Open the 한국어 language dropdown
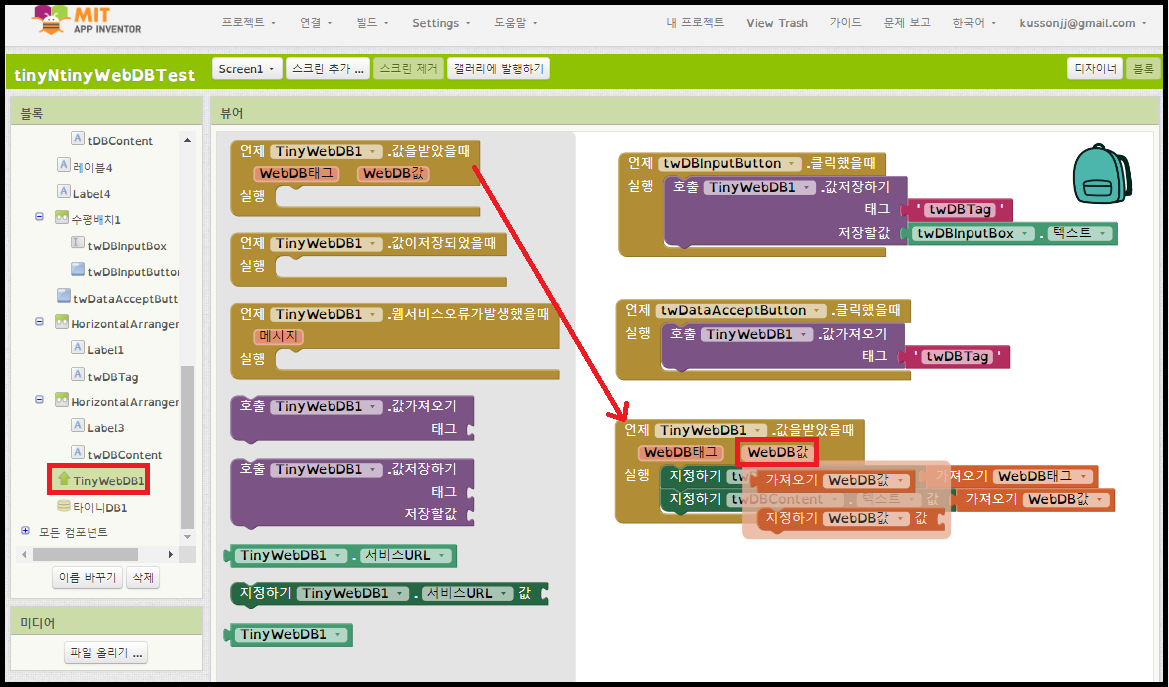This screenshot has width=1169, height=687. click(x=974, y=23)
